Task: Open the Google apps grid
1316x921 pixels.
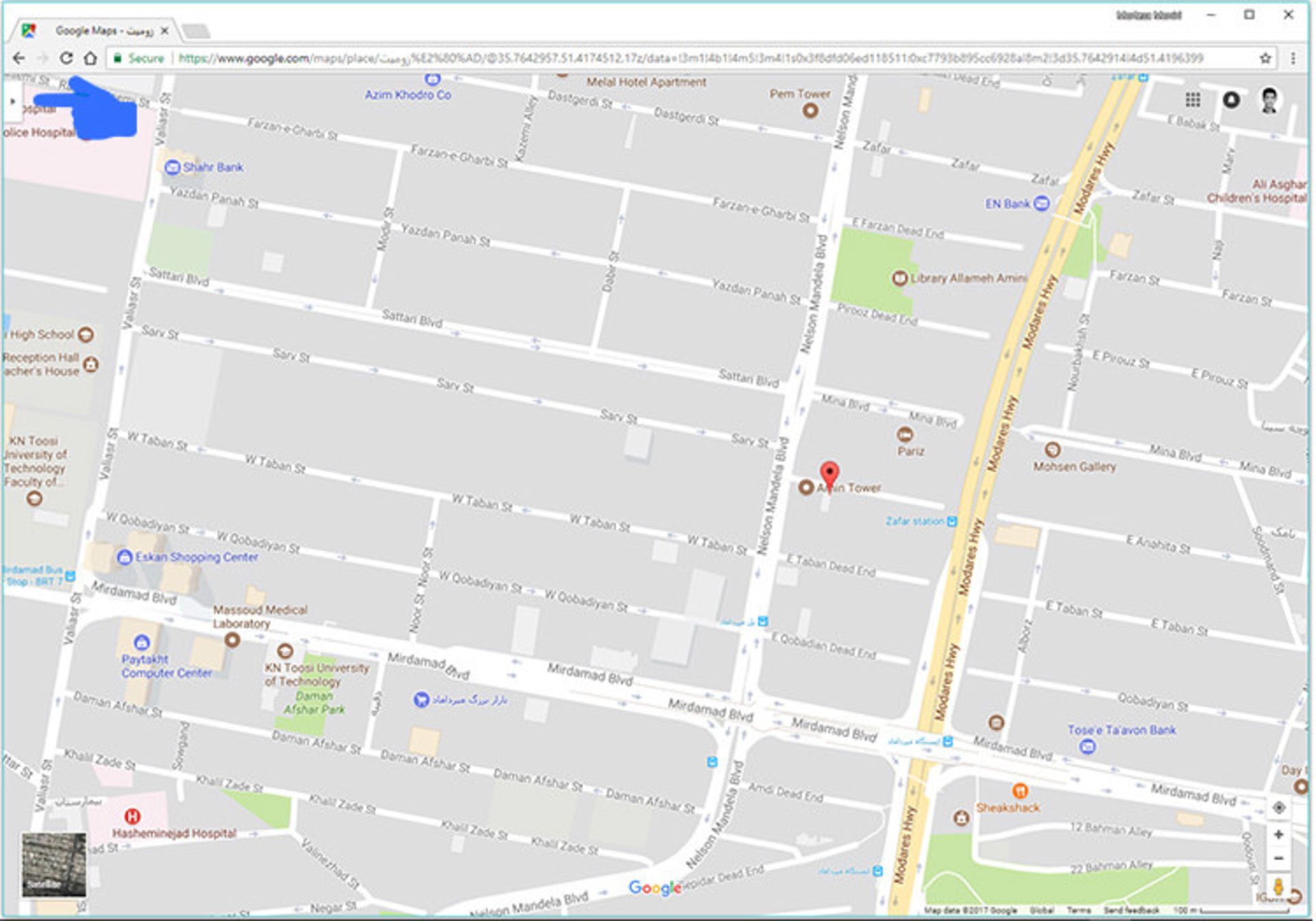Action: [1193, 100]
